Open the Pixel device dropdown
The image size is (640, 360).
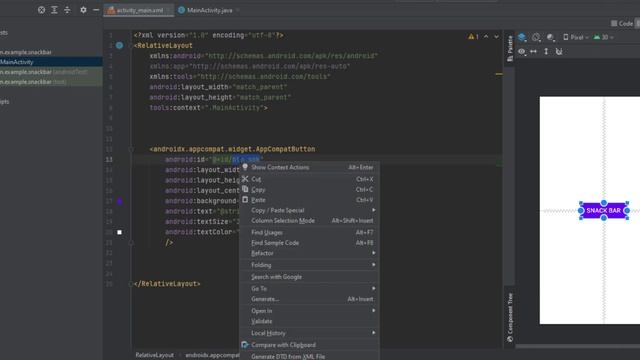(576, 38)
